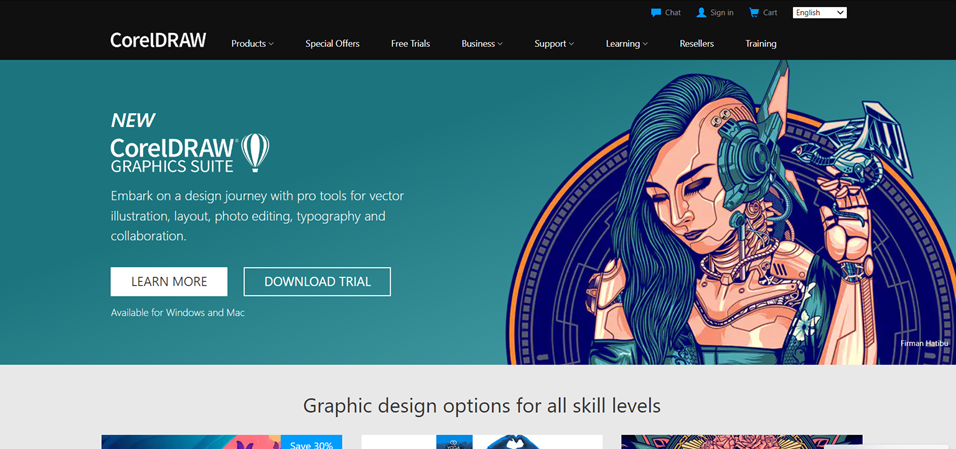
Task: Click the LEARN MORE button
Action: point(169,281)
